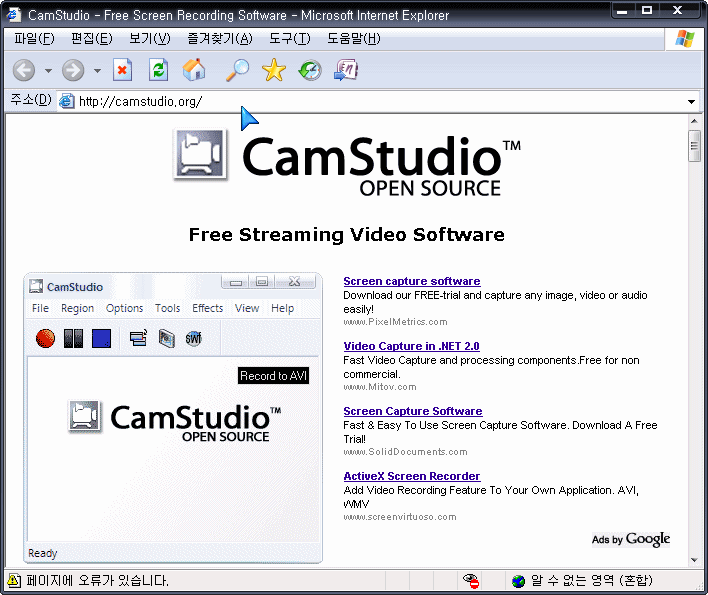Viewport: 708px width, 595px height.
Task: Click the www.screenvirtuoso.com text
Action: click(400, 517)
